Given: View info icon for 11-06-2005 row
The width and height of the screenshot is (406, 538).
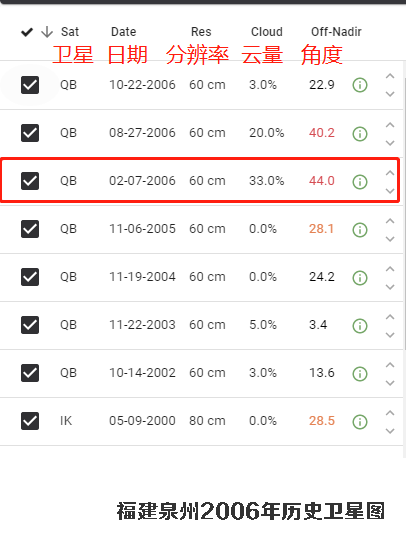Looking at the screenshot, I should pos(360,229).
